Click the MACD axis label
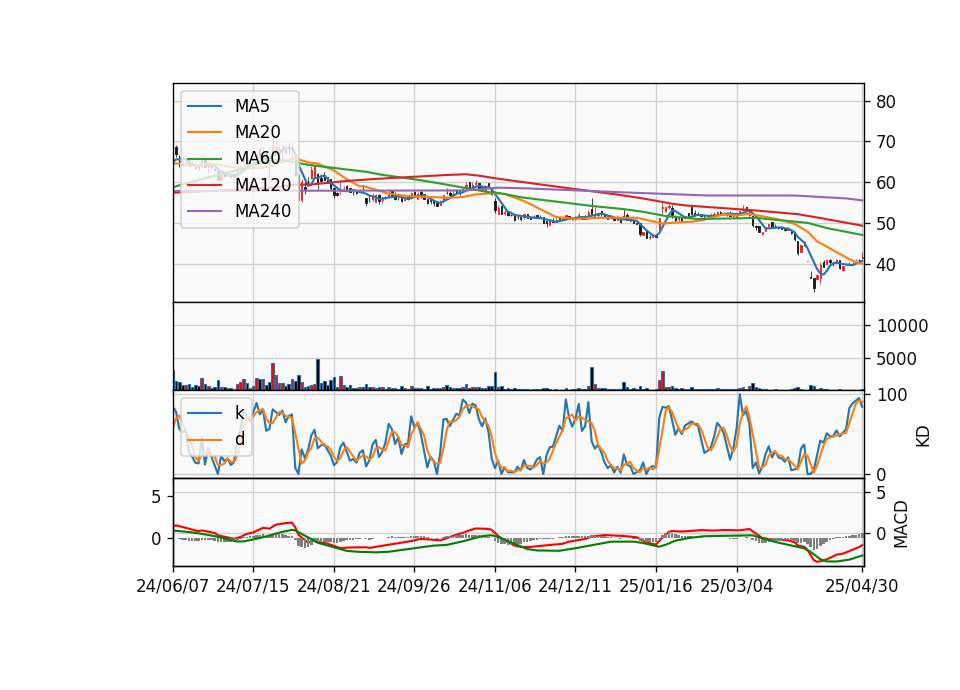Screen dimensions: 960x690 [x=901, y=524]
